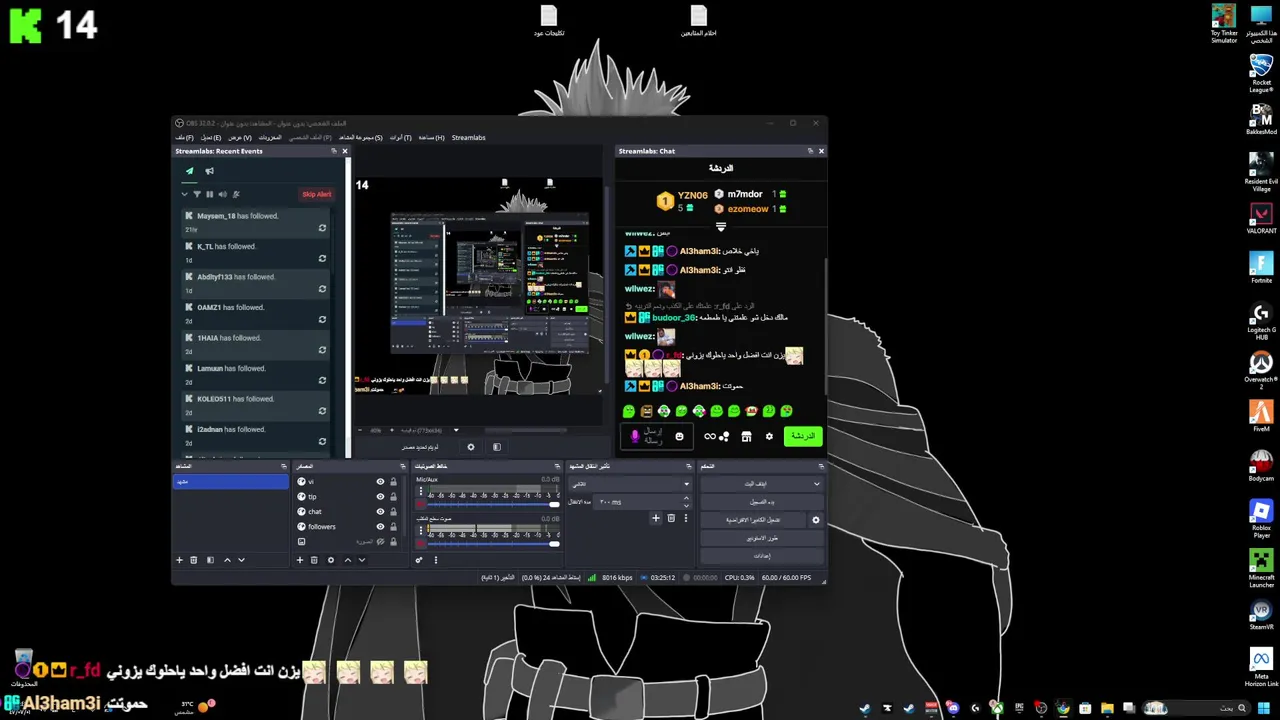Move selected source up
This screenshot has width=1280, height=720.
click(347, 560)
